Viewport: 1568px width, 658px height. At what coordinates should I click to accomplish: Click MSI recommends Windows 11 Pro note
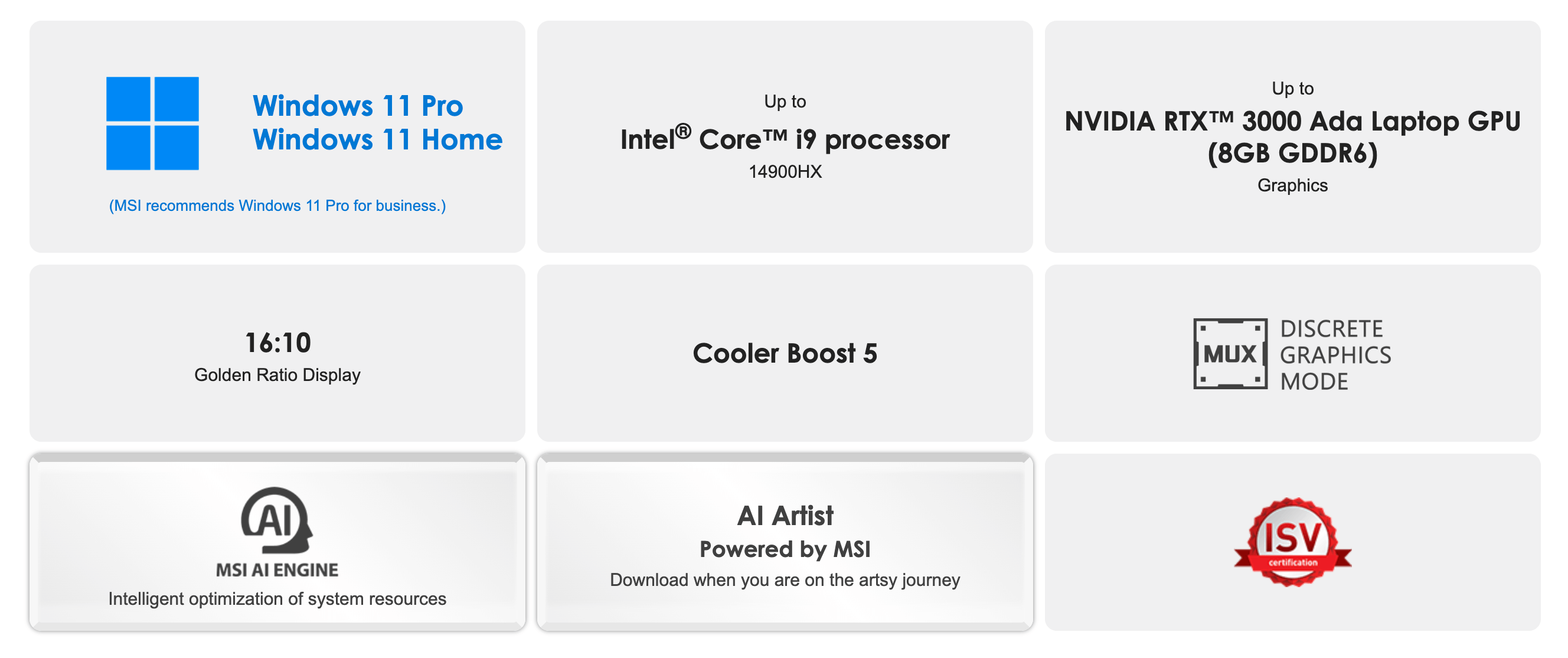277,206
